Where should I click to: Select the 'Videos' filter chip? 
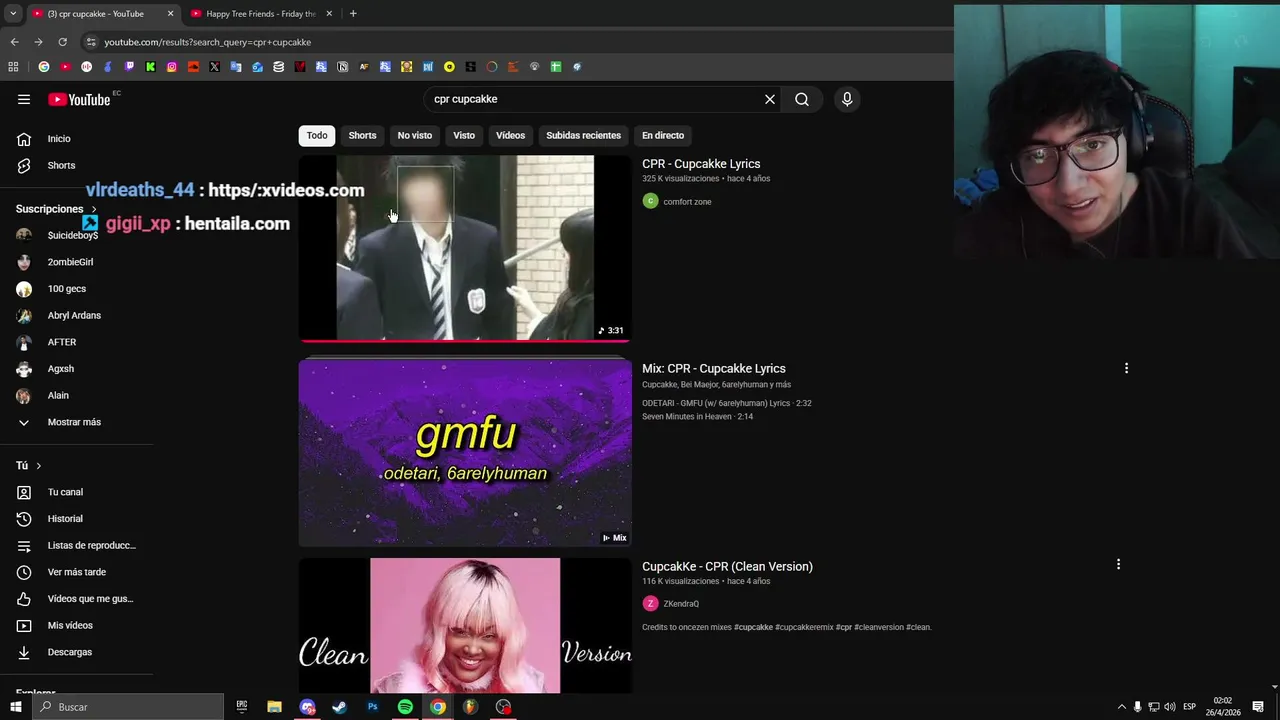tap(510, 135)
